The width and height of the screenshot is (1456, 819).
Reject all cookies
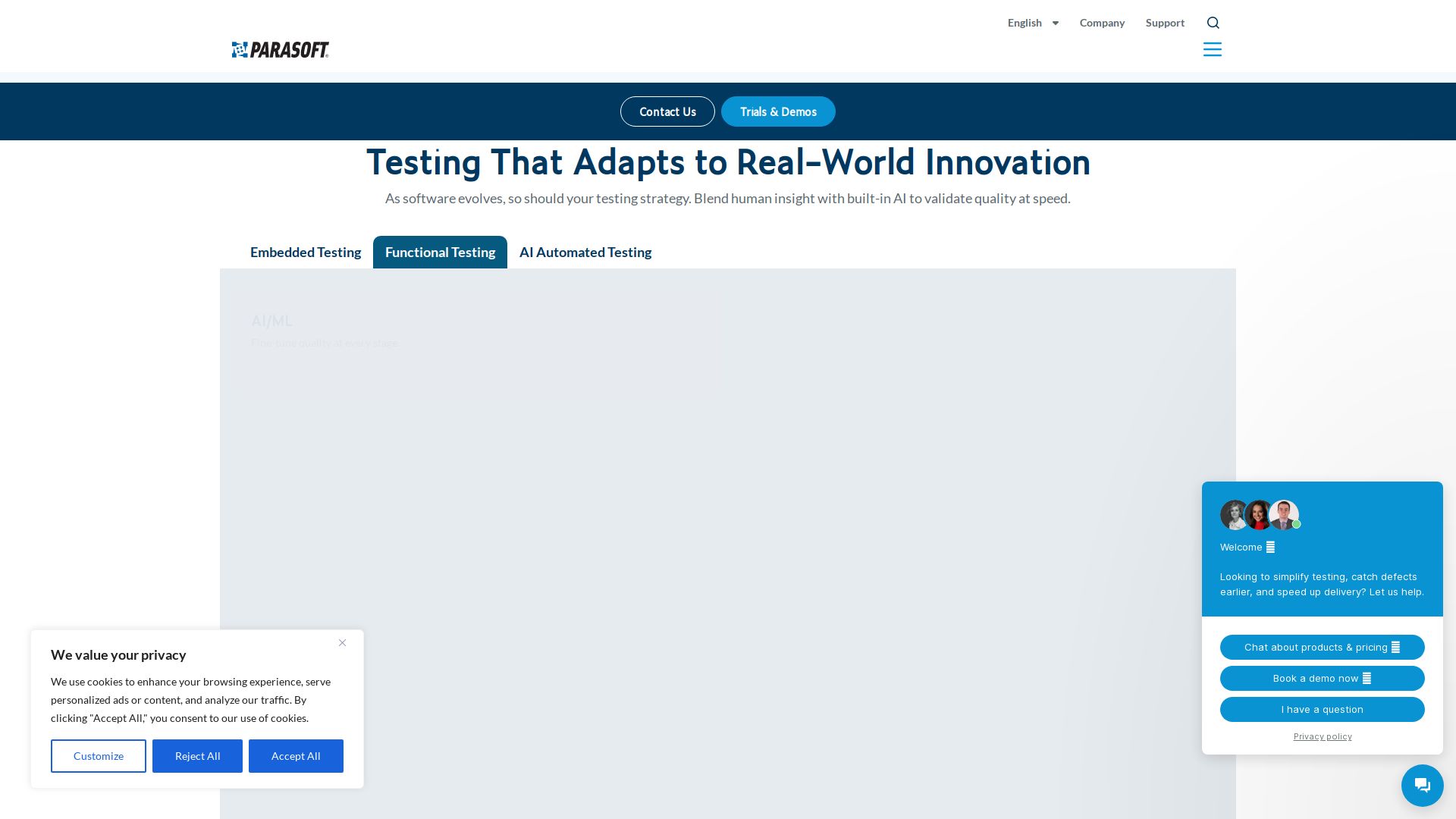tap(197, 756)
